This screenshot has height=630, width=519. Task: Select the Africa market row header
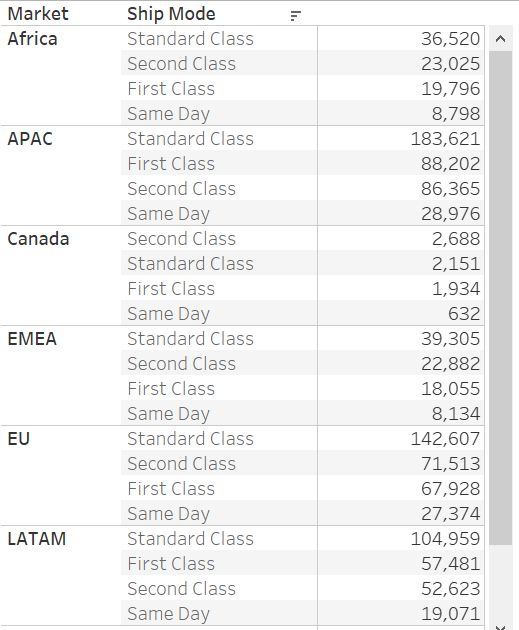pos(33,39)
